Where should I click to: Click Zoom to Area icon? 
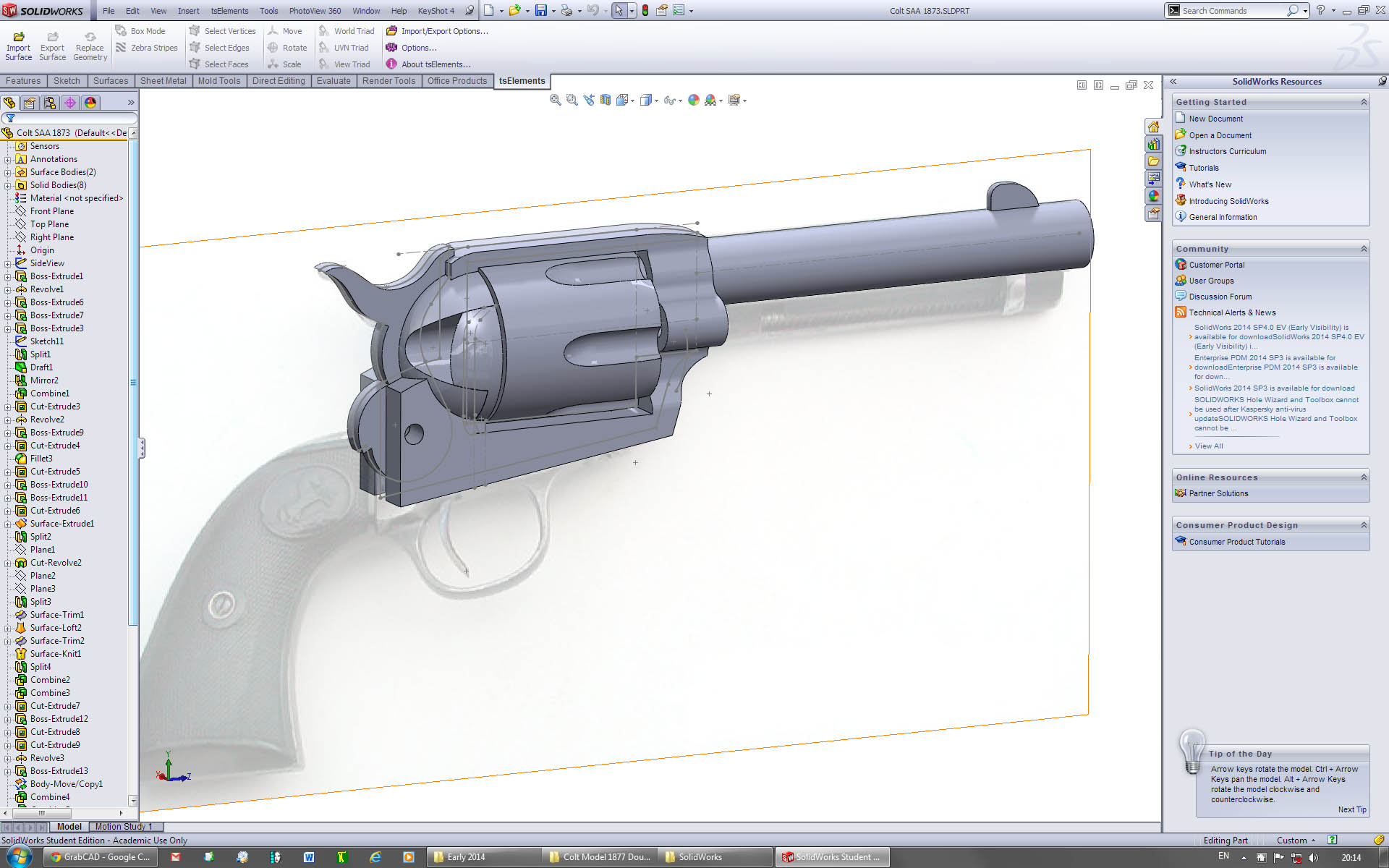click(572, 101)
